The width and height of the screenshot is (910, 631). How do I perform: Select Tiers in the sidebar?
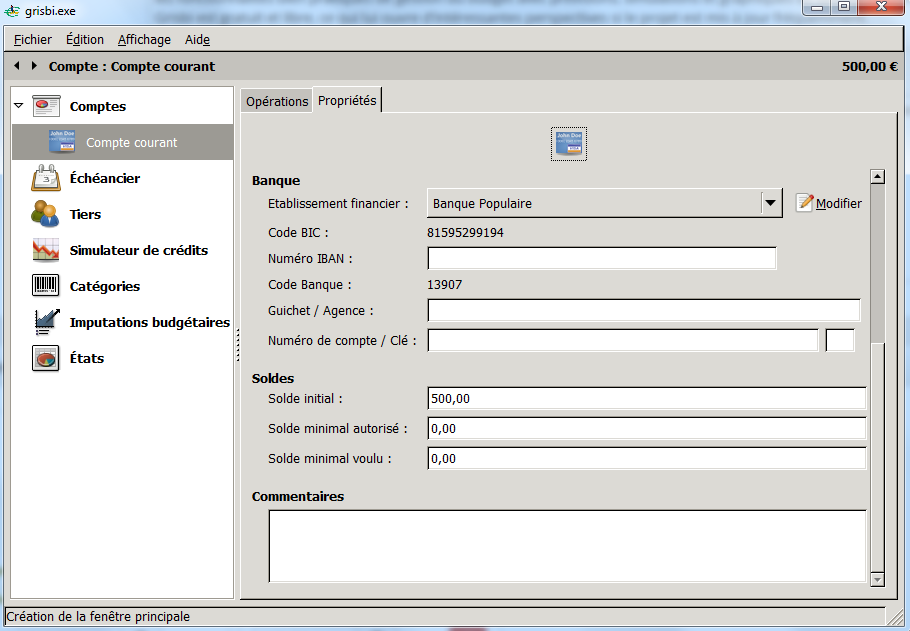click(x=85, y=214)
